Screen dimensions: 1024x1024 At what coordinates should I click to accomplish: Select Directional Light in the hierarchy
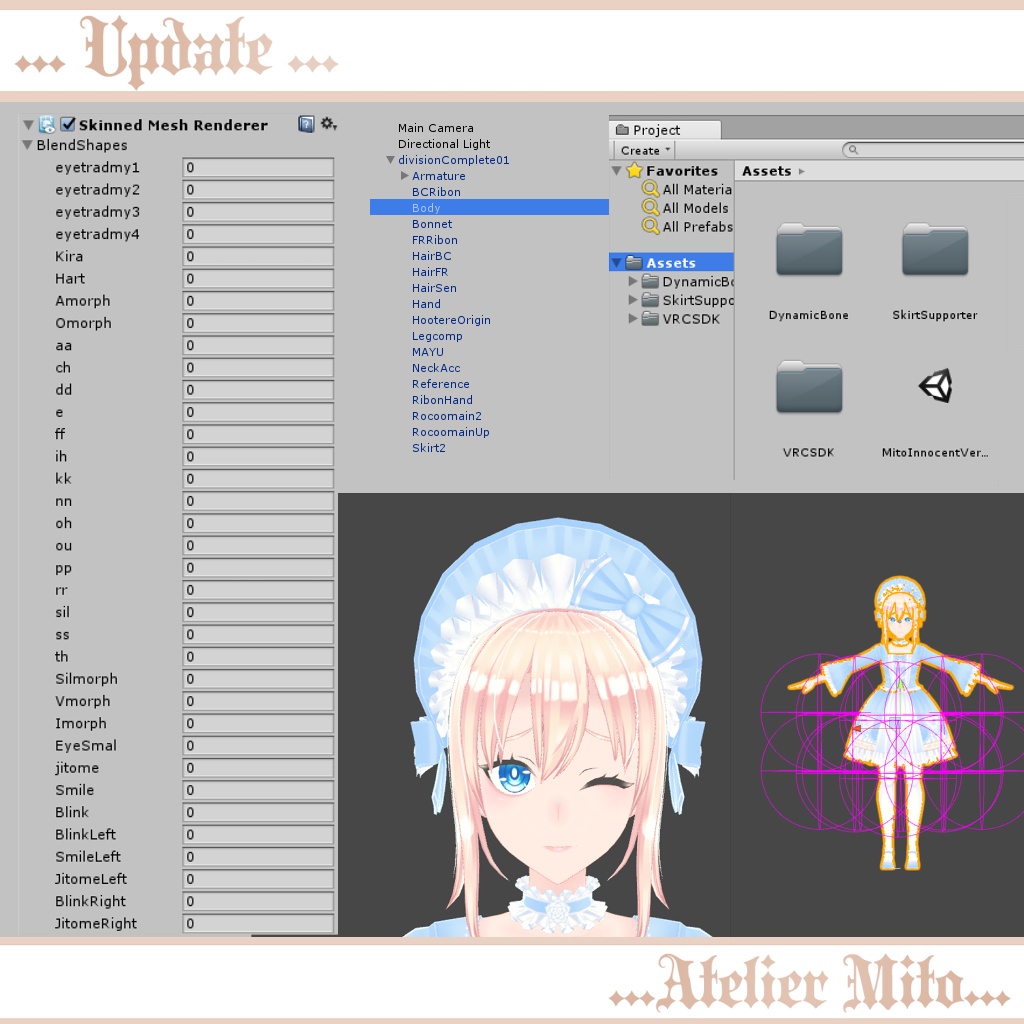[x=444, y=144]
